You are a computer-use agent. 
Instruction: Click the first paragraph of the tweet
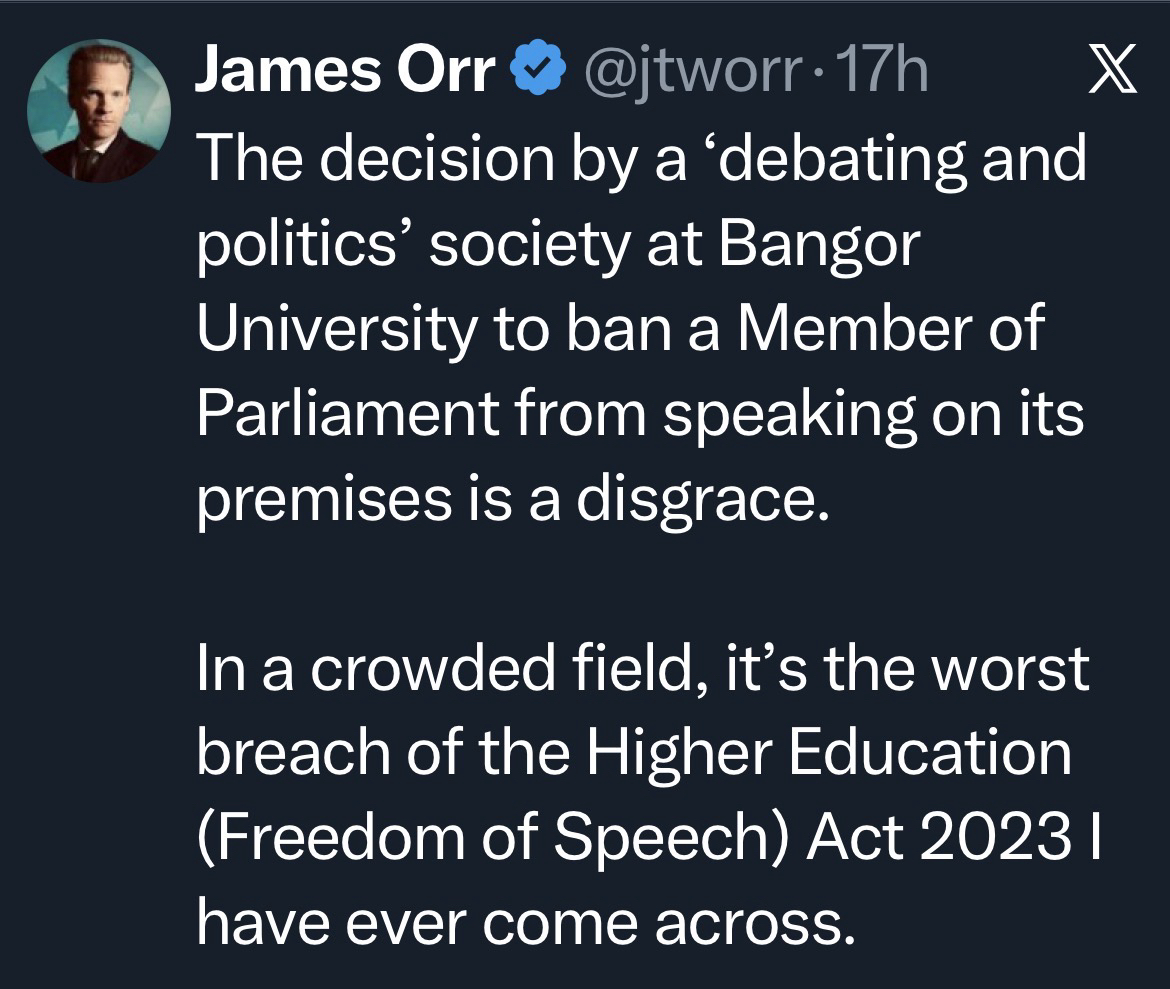click(x=640, y=328)
